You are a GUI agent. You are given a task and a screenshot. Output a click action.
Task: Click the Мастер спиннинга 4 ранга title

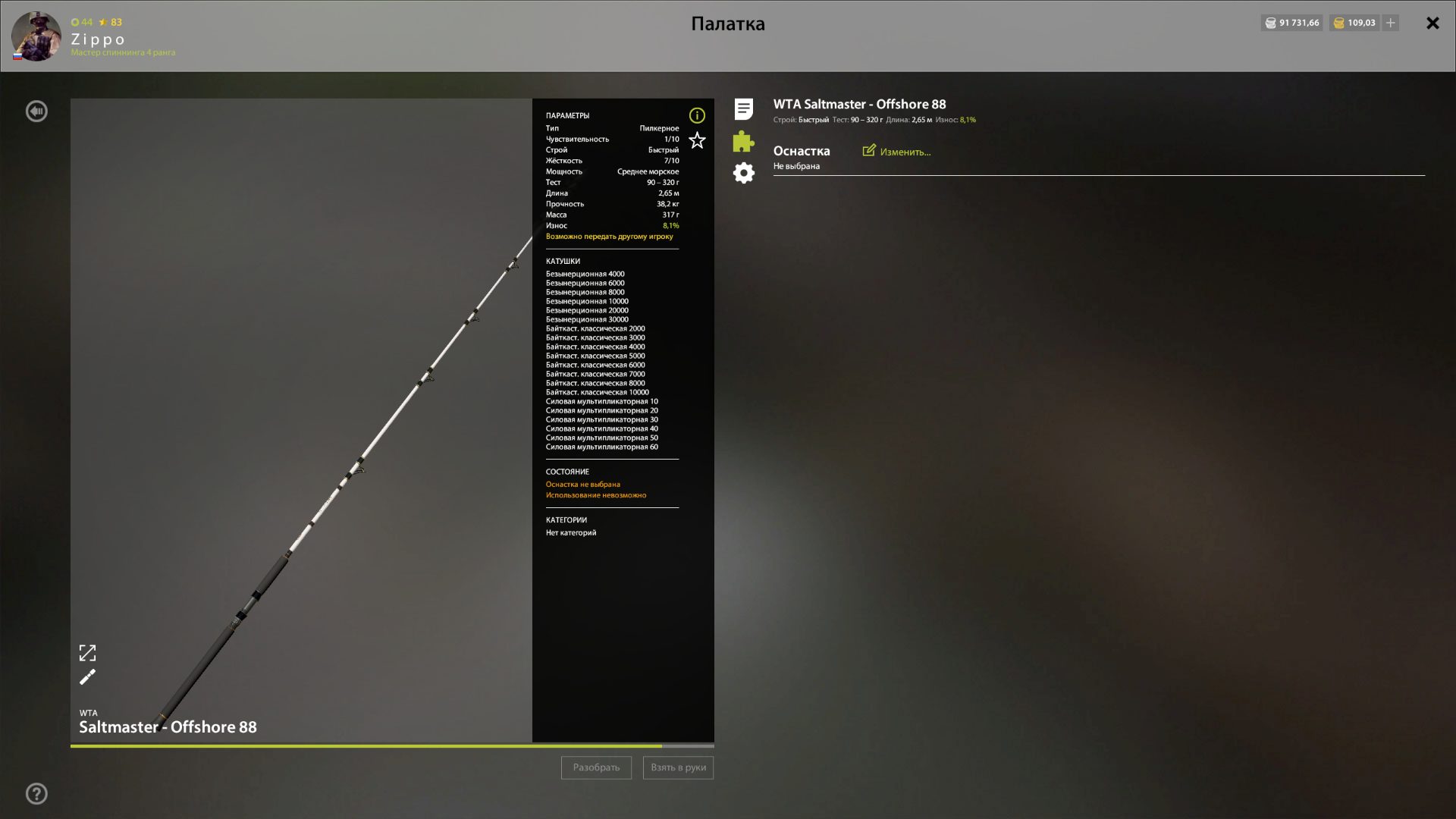123,52
